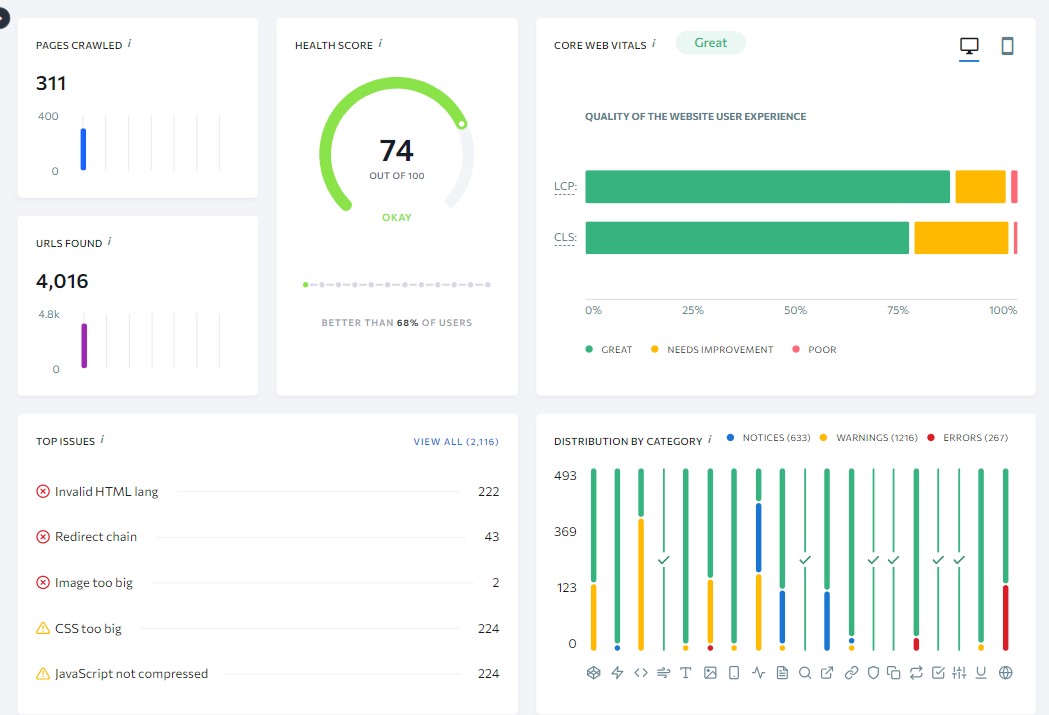Image resolution: width=1049 pixels, height=715 pixels.
Task: Select the document page category icon
Action: pos(782,673)
